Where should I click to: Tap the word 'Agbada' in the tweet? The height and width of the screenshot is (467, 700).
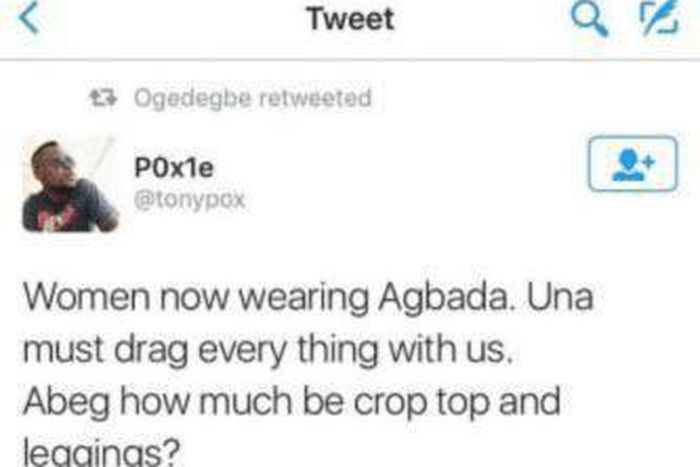pos(443,299)
